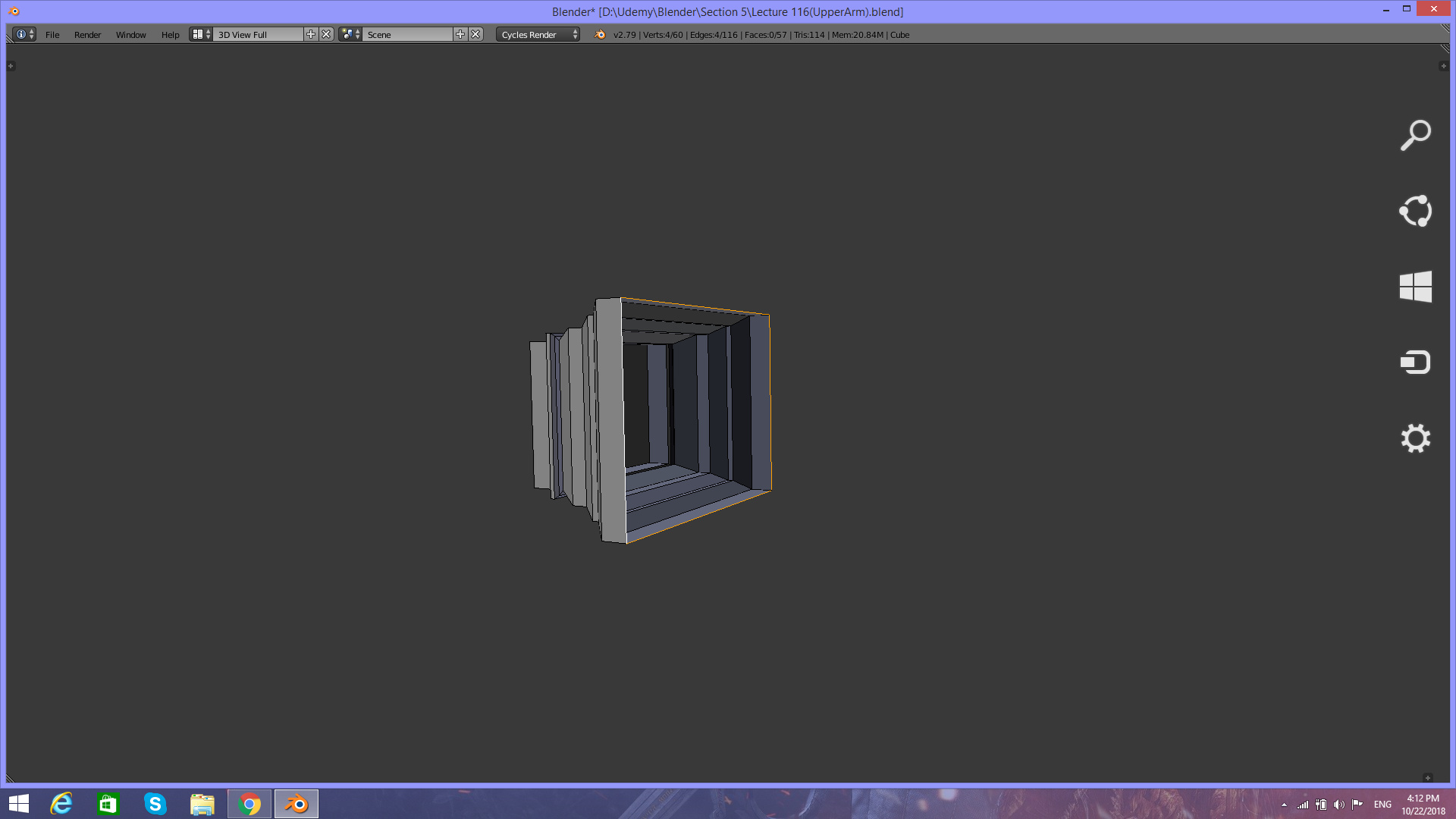Add a new scene with plus button

tap(460, 34)
